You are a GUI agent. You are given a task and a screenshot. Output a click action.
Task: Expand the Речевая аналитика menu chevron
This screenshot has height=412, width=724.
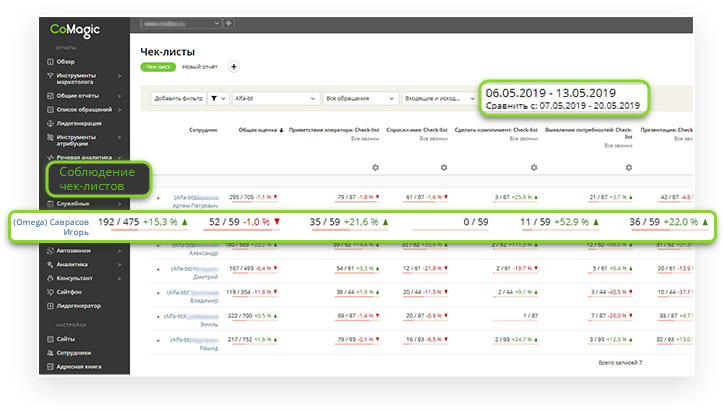tap(120, 158)
